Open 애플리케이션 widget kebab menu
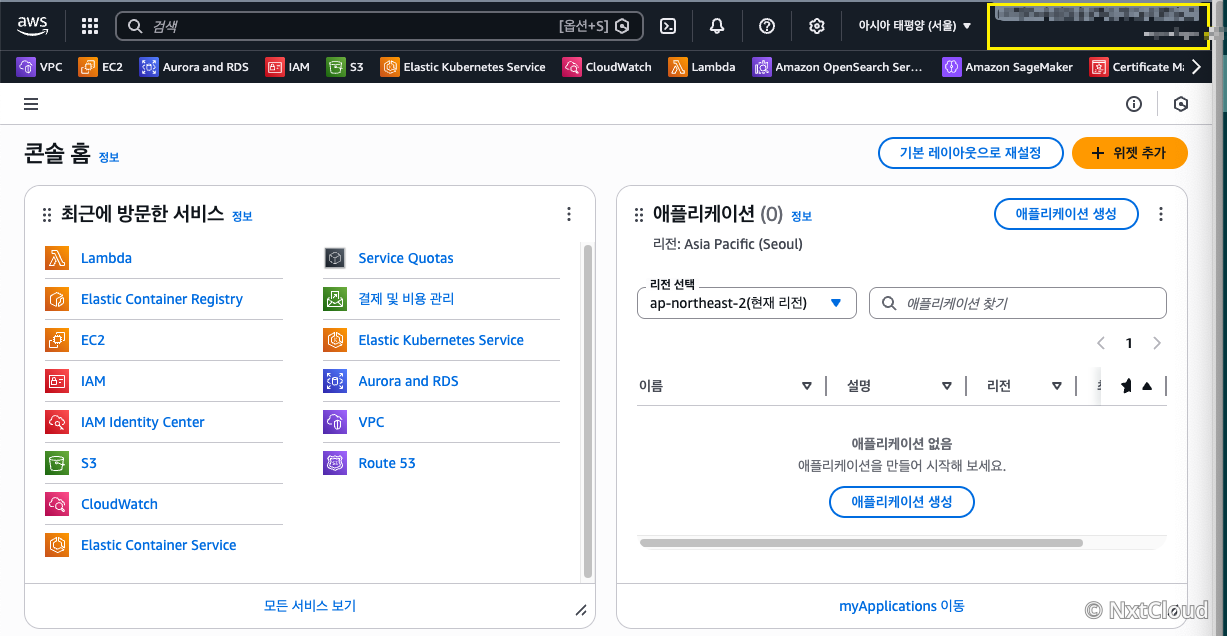The width and height of the screenshot is (1227, 636). pos(1161,214)
